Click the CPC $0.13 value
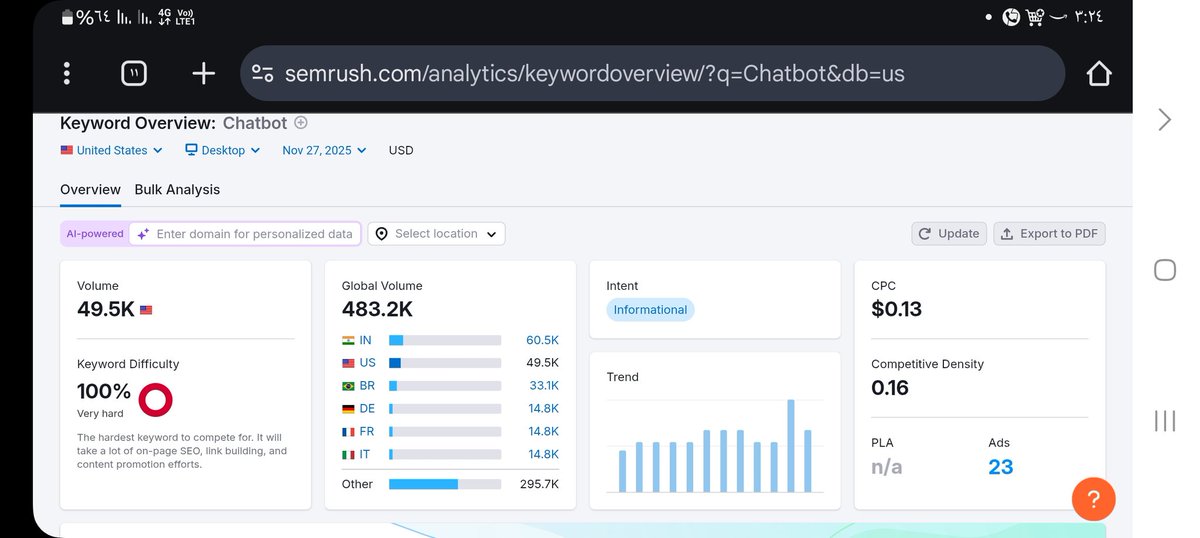Viewport: 1200px width, 538px height. pyautogui.click(x=896, y=309)
